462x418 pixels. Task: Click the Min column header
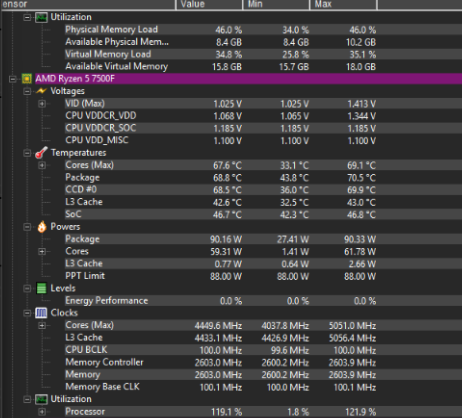[x=276, y=5]
